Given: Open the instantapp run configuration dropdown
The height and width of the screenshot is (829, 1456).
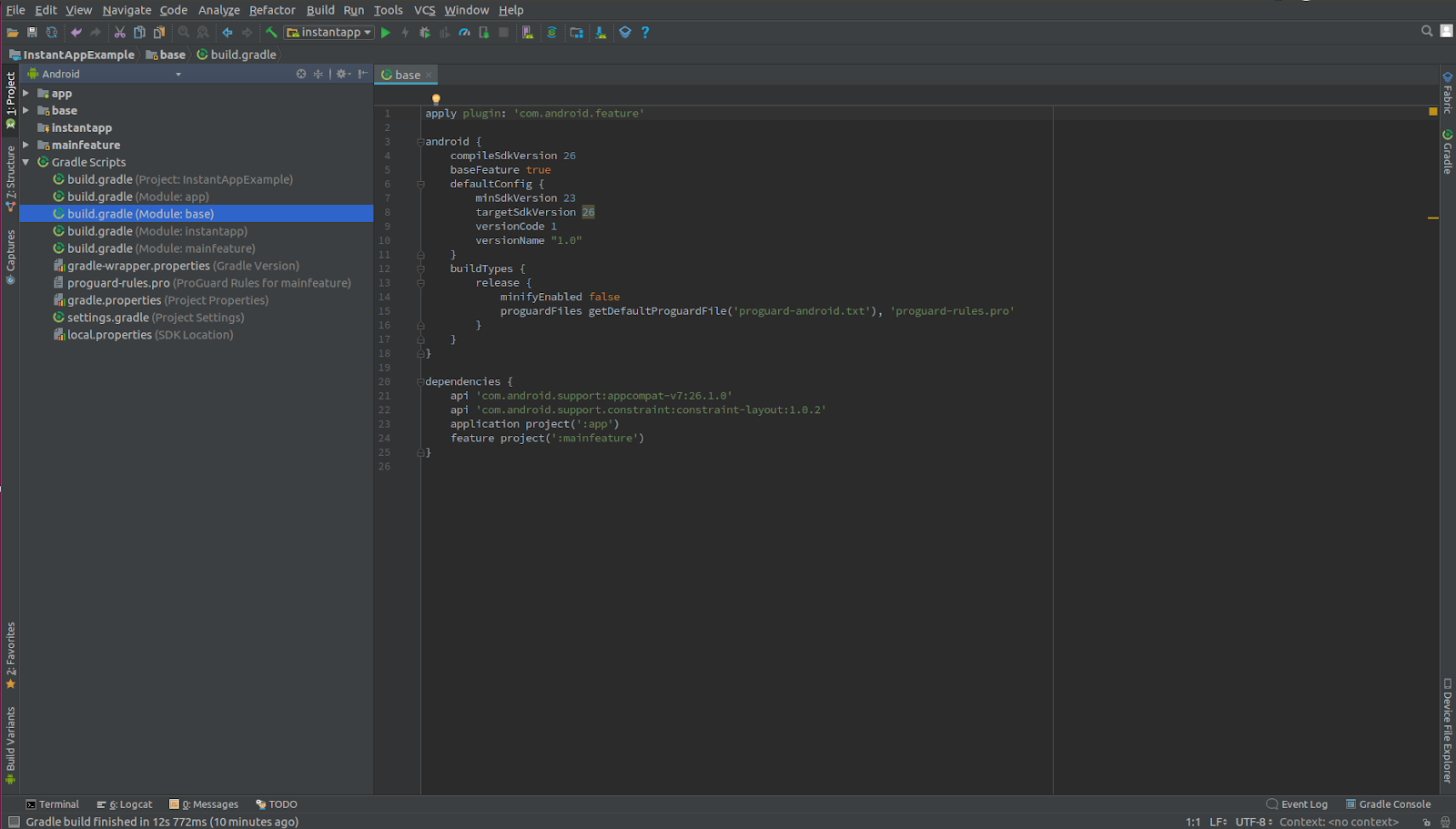Looking at the screenshot, I should click(329, 33).
